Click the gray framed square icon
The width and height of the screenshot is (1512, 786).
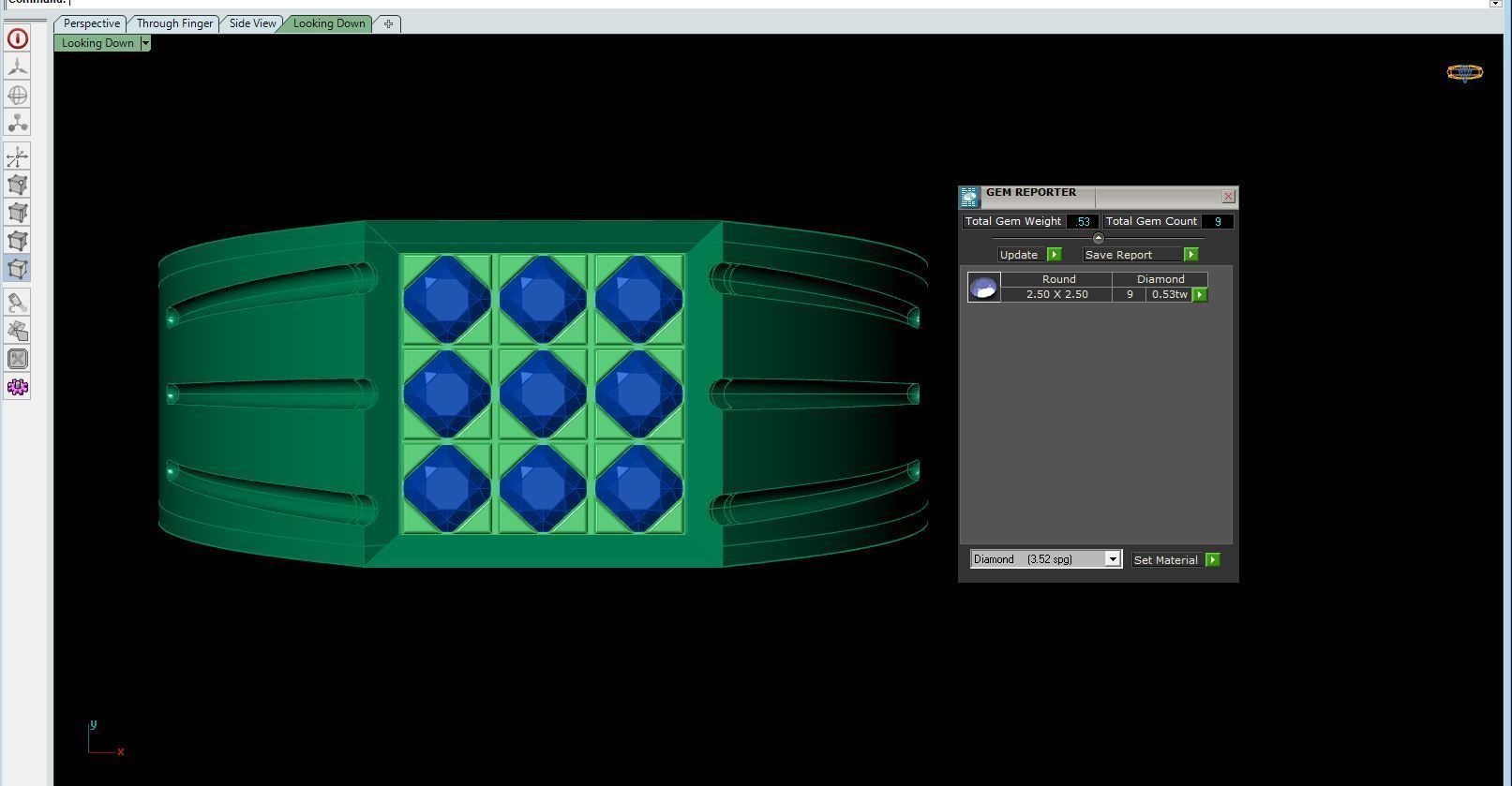pos(17,359)
